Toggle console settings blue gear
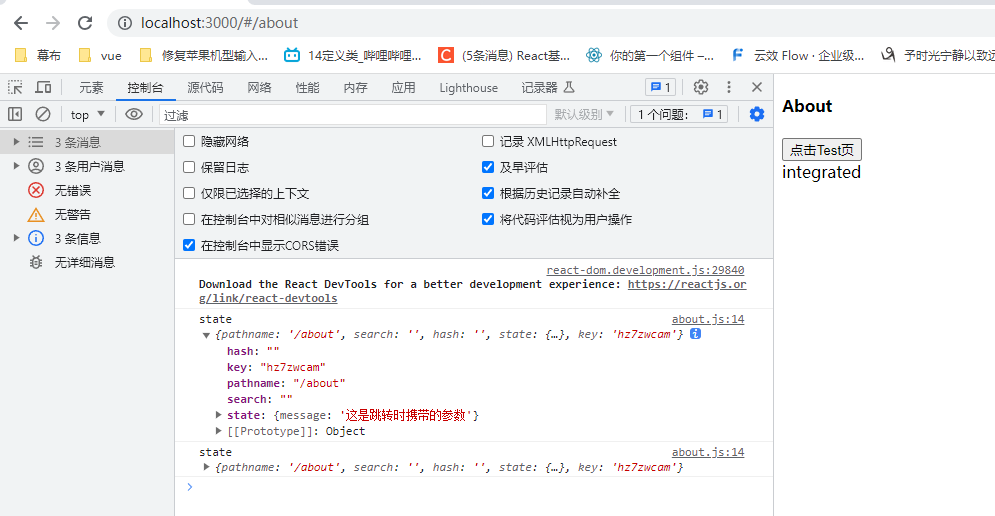Viewport: 995px width, 516px height. 756,114
